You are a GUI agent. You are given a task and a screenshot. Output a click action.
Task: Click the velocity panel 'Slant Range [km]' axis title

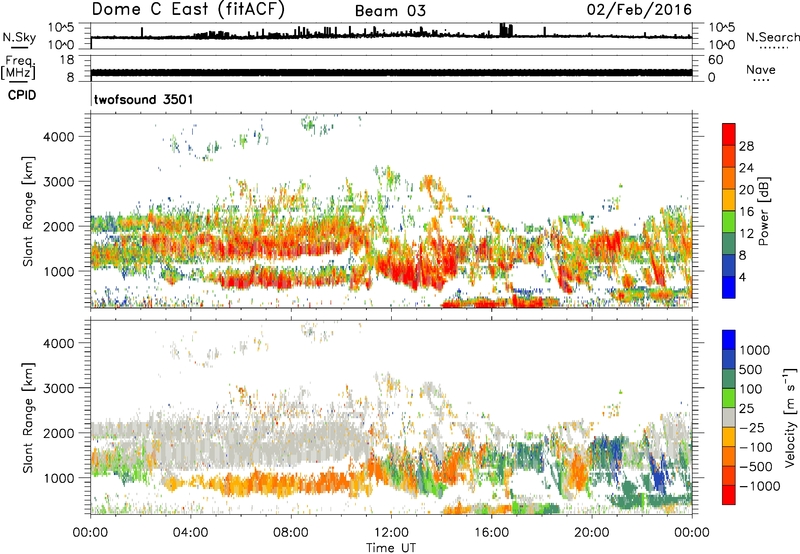click(28, 418)
